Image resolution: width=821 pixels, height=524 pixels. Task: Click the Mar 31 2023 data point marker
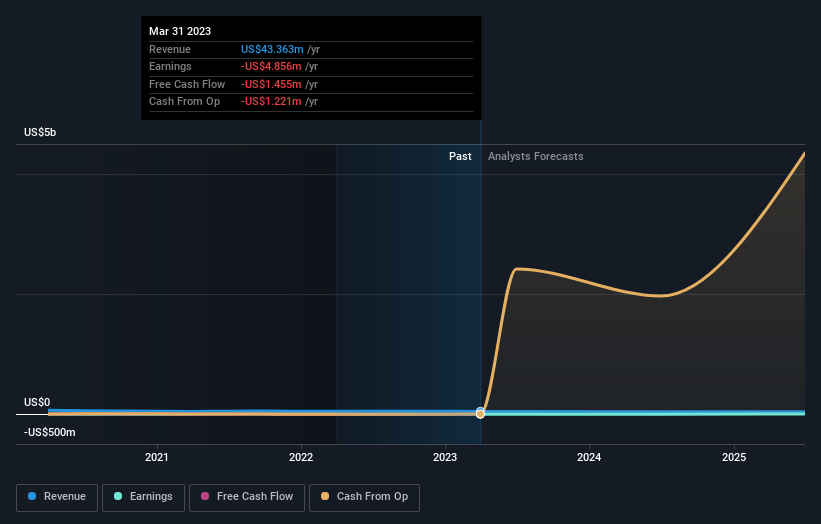480,414
